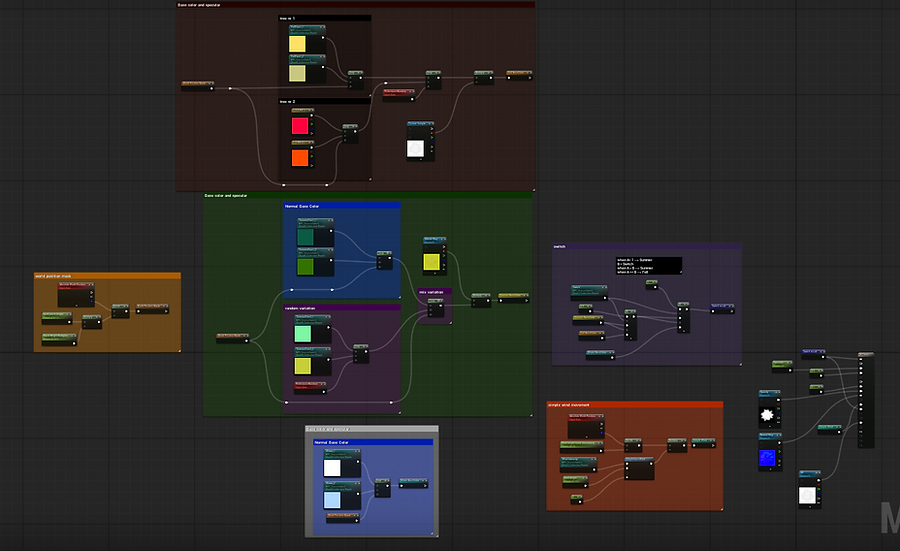Click the dark green color swatch in Normal Base Color

(305, 237)
